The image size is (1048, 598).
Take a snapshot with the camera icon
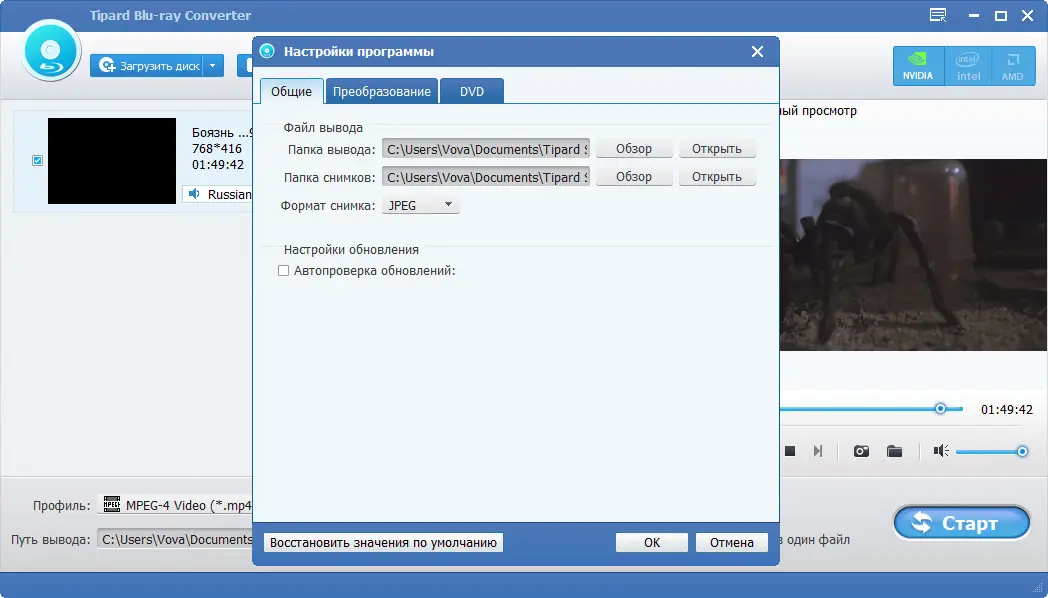pos(861,451)
